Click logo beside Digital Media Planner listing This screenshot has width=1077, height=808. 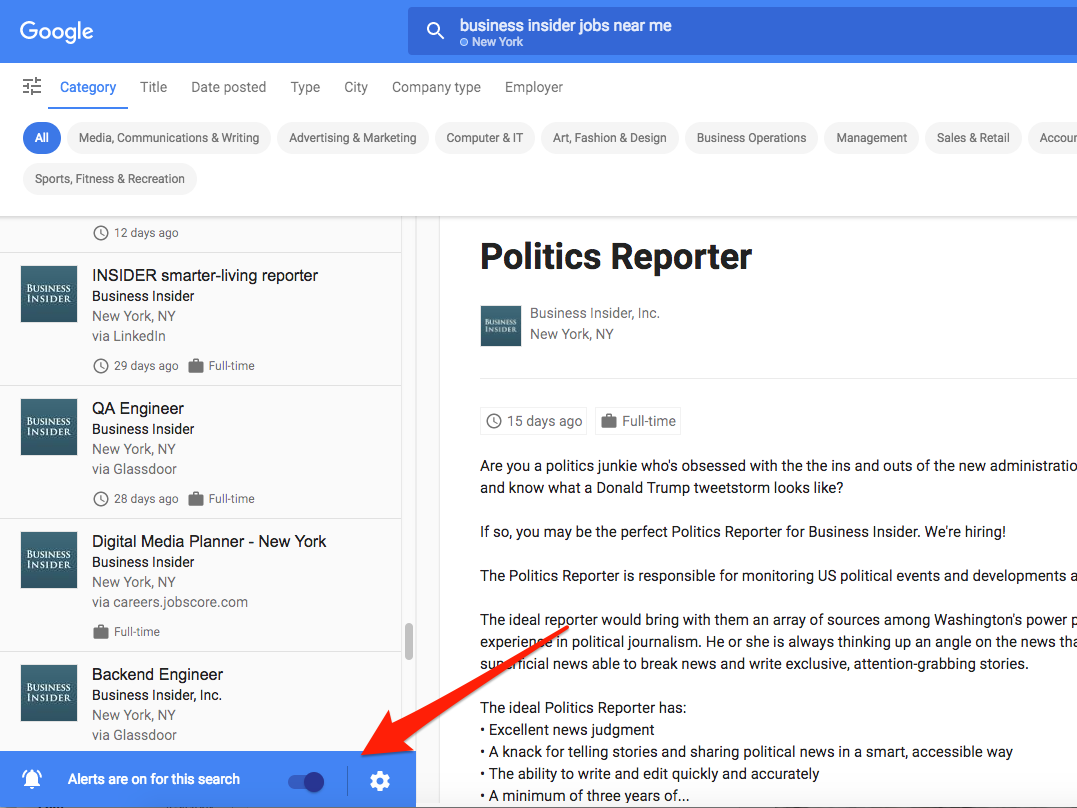[49, 560]
